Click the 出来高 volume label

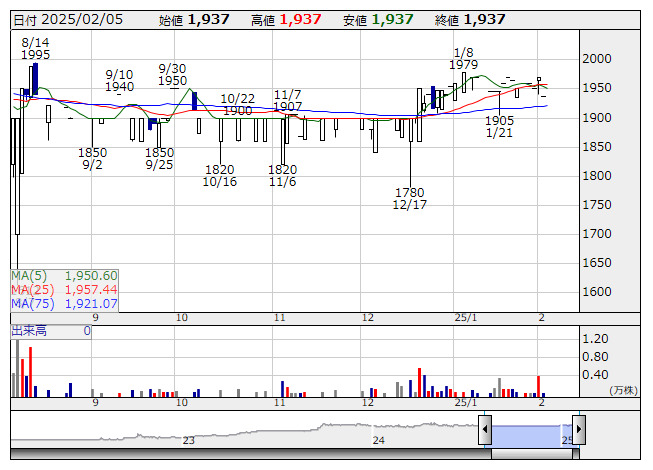(29, 330)
